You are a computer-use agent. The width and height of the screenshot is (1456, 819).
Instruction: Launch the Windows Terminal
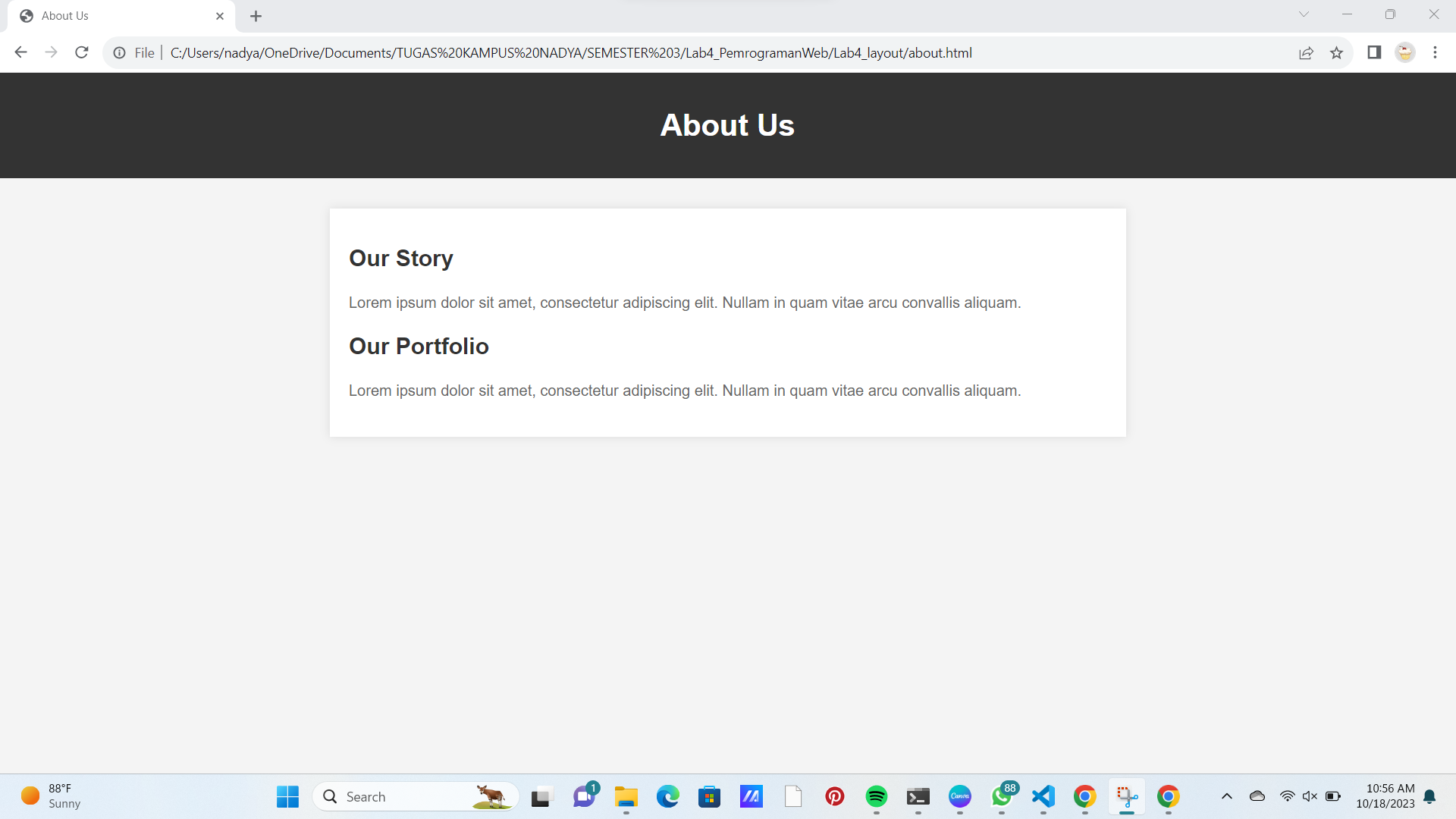pos(918,796)
